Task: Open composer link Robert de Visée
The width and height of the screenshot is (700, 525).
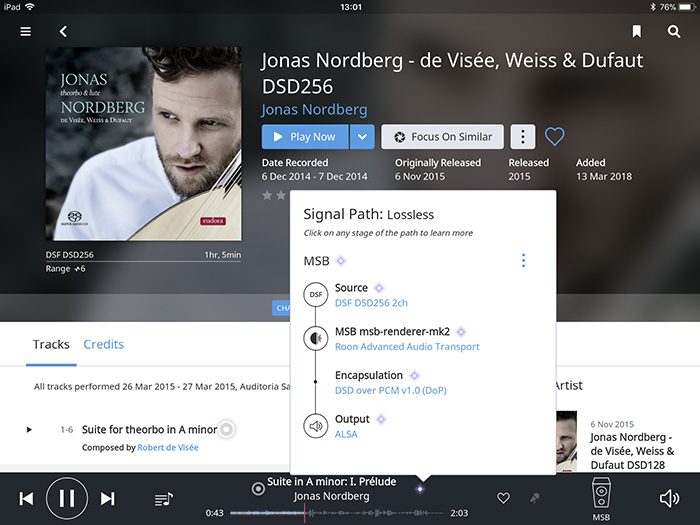Action: coord(168,447)
